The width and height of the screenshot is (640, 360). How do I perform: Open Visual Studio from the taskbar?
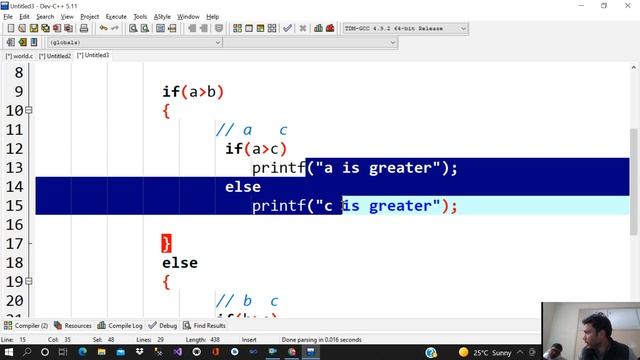(178, 352)
